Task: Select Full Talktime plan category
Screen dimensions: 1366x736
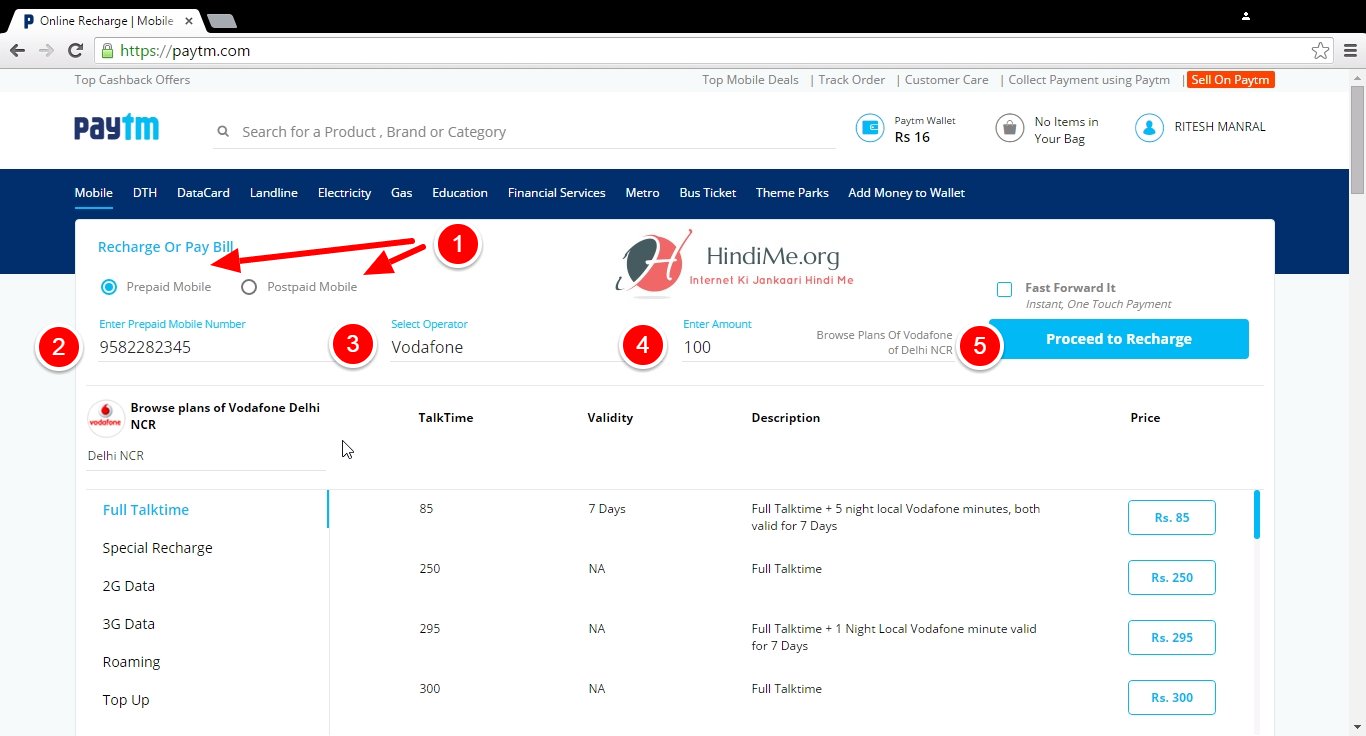Action: tap(146, 510)
